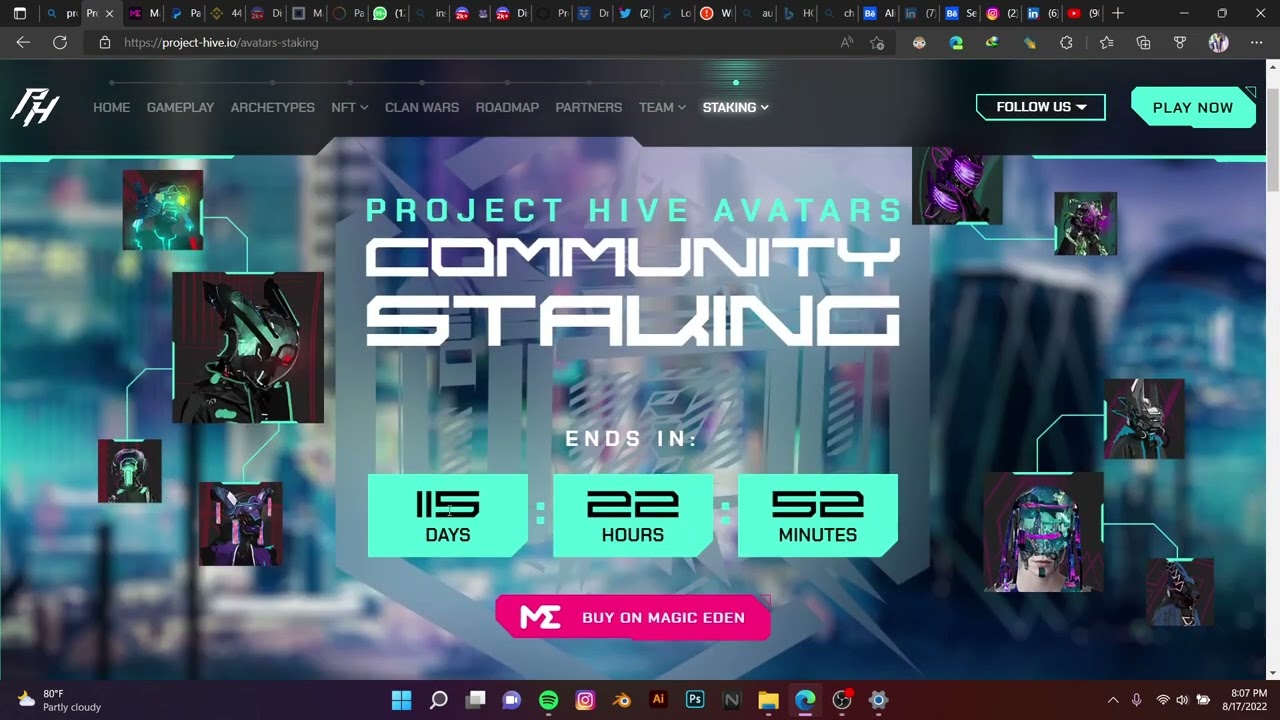Click the browser Back arrow
The width and height of the screenshot is (1280, 720).
(23, 43)
